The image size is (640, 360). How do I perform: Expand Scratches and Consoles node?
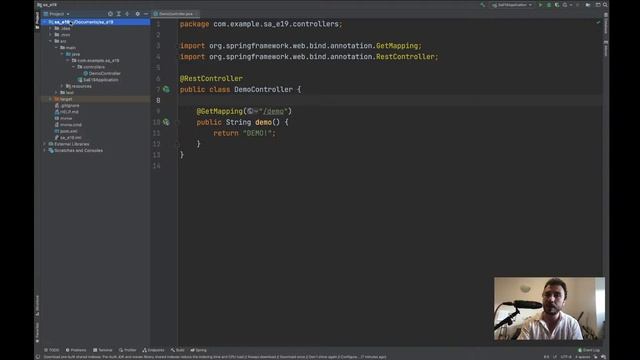click(45, 151)
